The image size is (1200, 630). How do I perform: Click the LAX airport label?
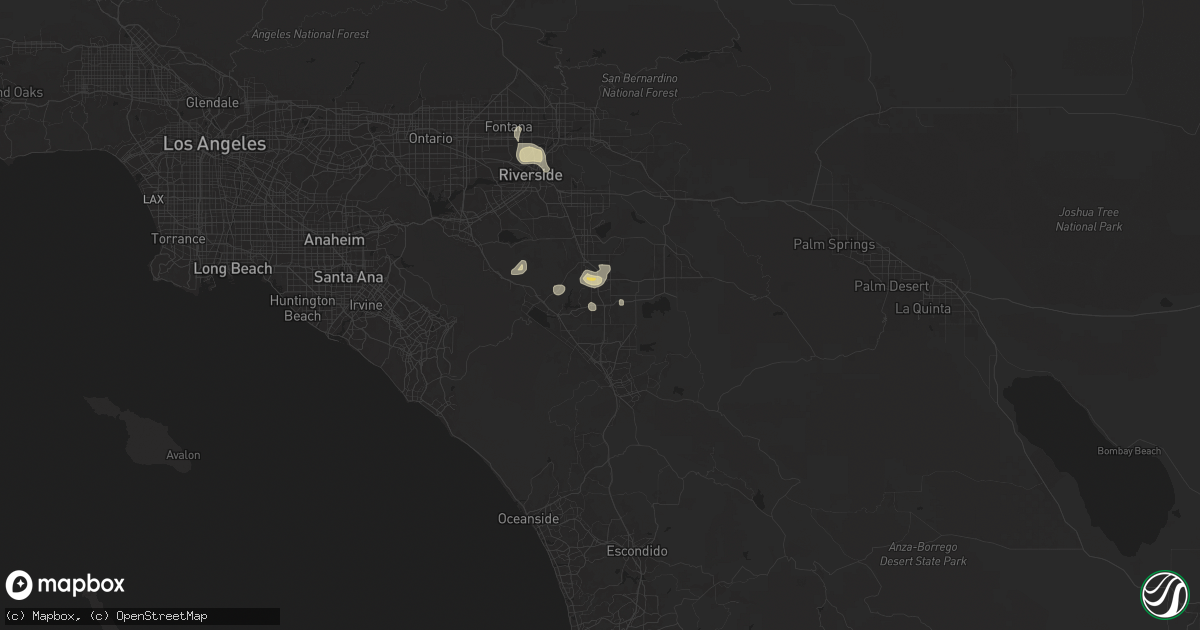coord(153,200)
